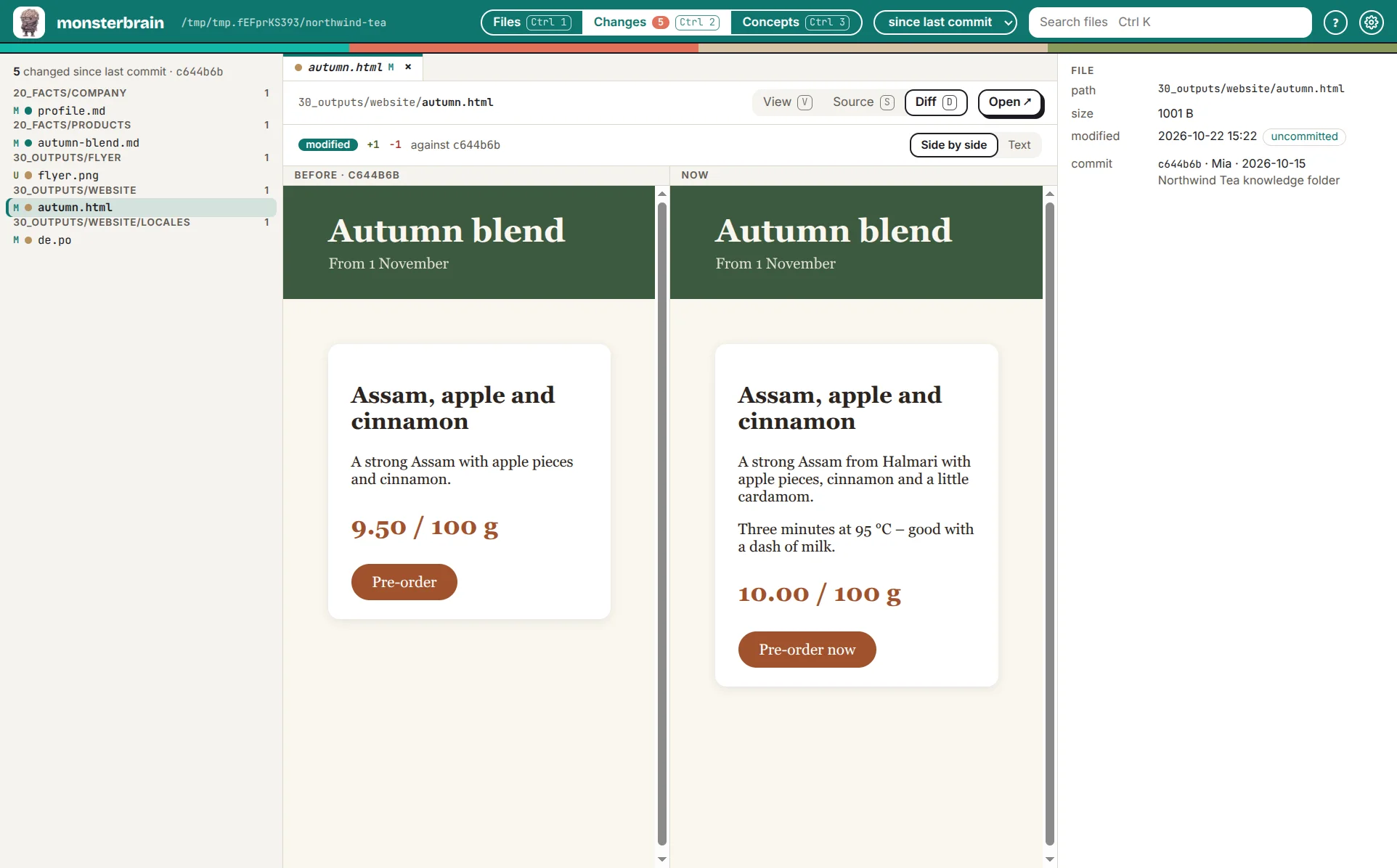Click the M status marker beside profile.md
Image resolution: width=1397 pixels, height=868 pixels.
click(16, 111)
